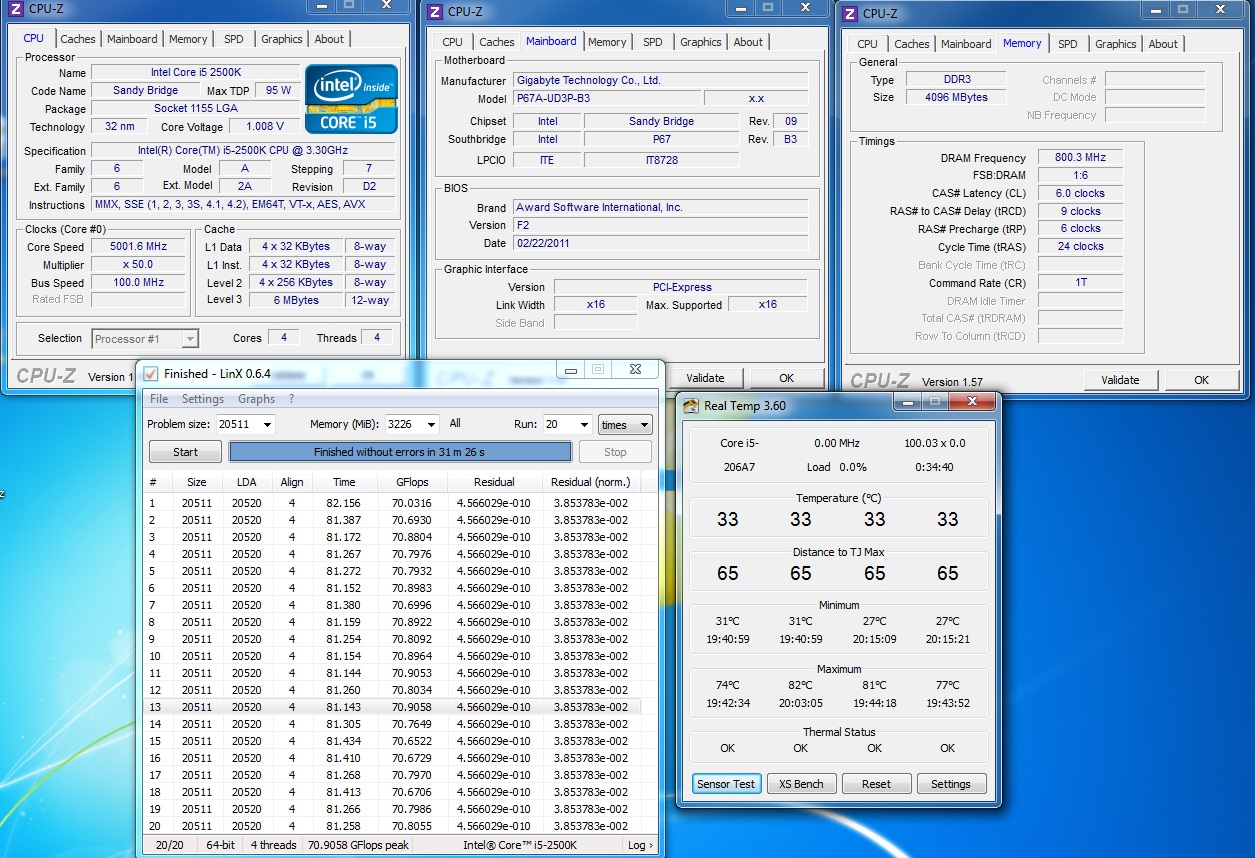Click the CPU-Z icon of the Memory window
1255x858 pixels.
(849, 13)
